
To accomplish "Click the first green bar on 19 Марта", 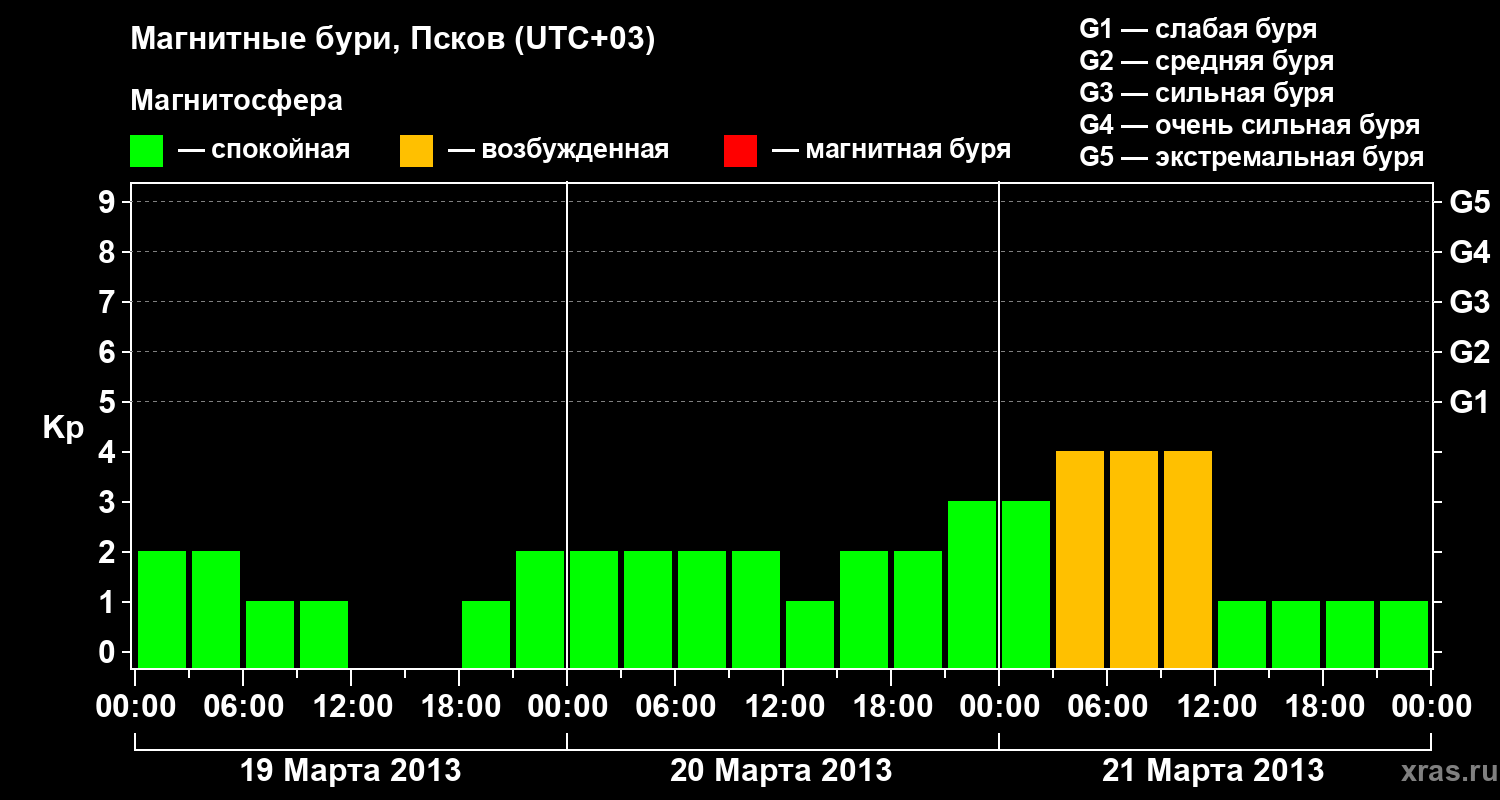I will point(162,609).
